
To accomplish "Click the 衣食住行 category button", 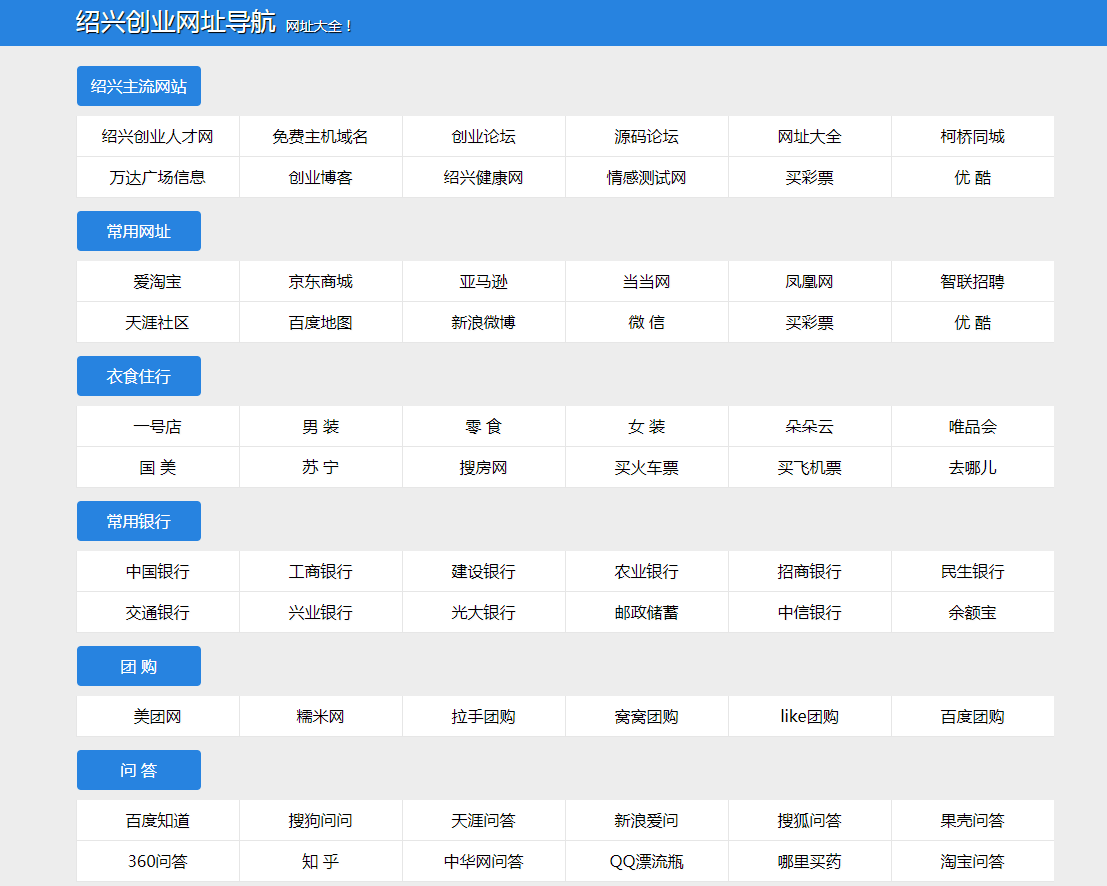I will [138, 376].
